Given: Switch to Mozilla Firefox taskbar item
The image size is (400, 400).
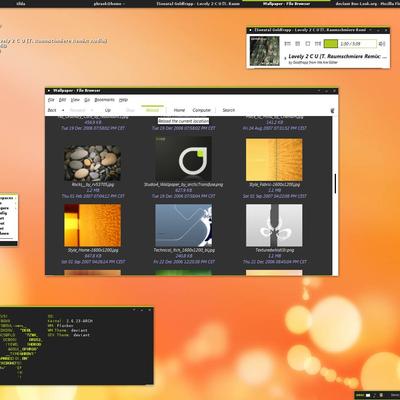Looking at the screenshot, I should pyautogui.click(x=367, y=4).
